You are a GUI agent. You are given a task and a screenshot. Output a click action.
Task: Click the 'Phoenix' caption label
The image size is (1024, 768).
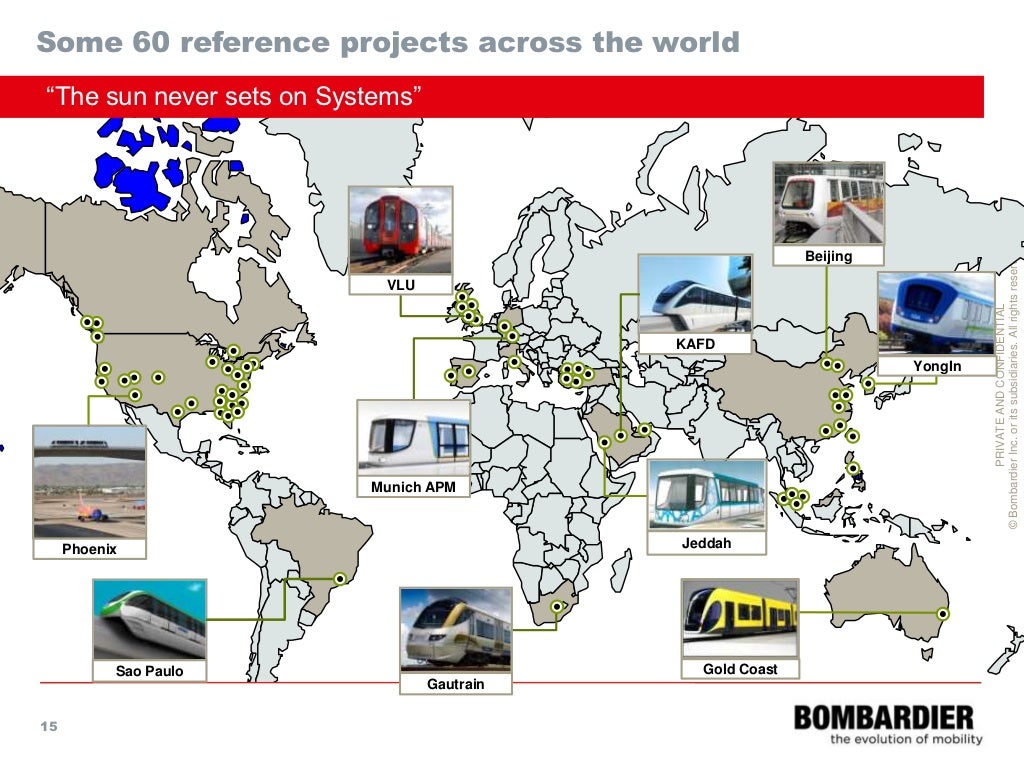pyautogui.click(x=89, y=549)
